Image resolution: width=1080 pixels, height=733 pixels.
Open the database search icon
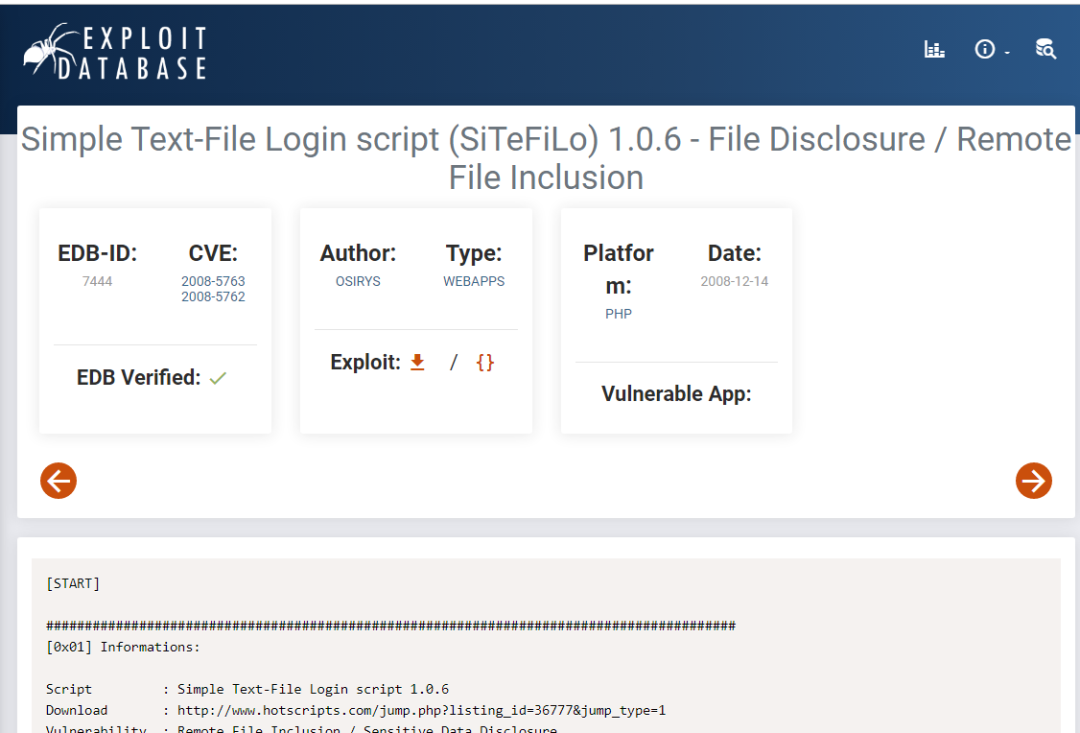[1046, 49]
